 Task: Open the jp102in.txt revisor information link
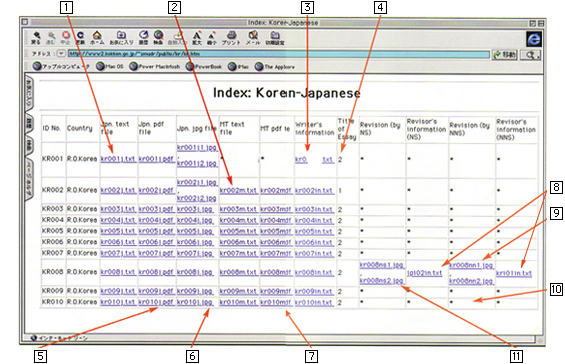tap(424, 273)
